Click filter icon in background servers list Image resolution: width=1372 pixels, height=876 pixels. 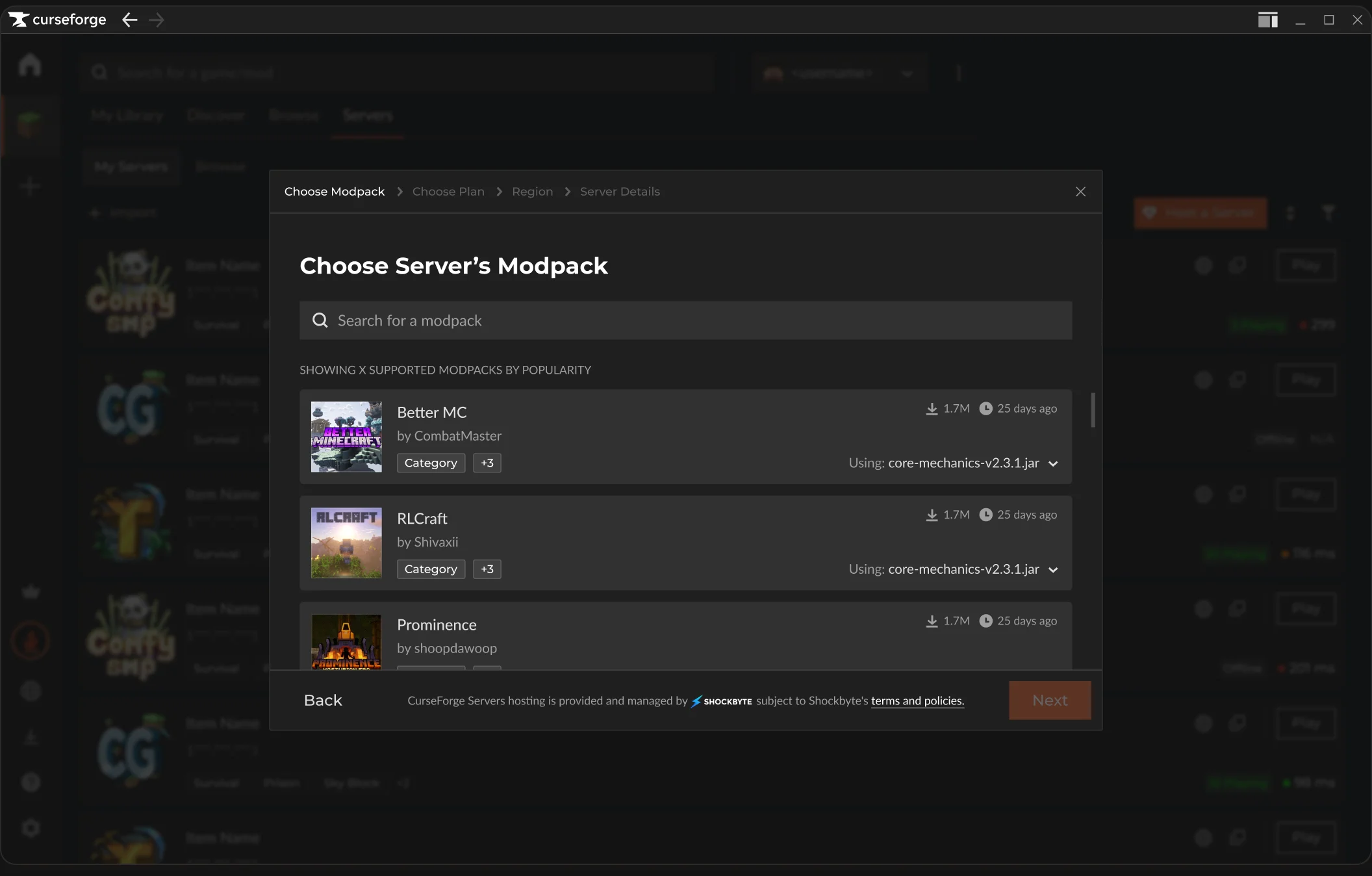coord(1328,213)
